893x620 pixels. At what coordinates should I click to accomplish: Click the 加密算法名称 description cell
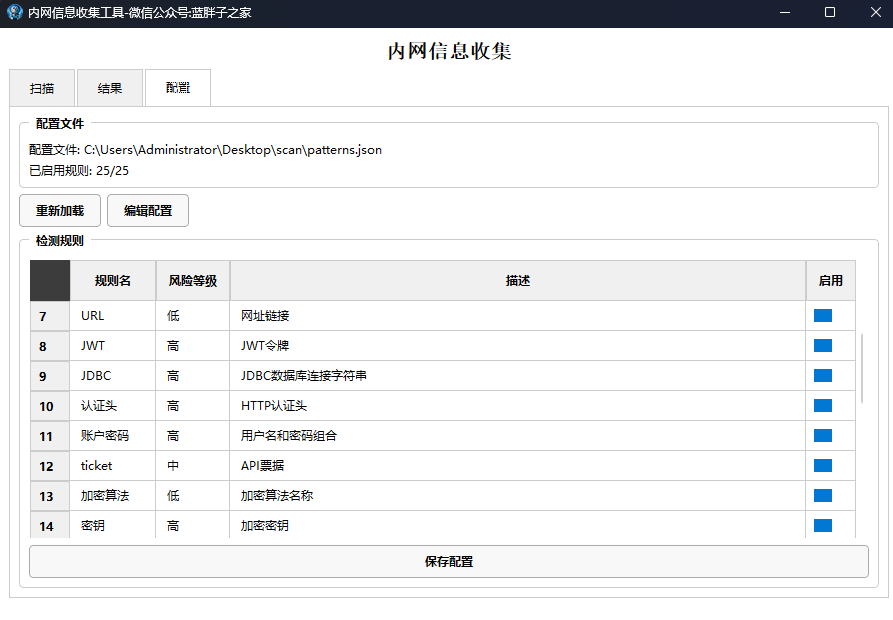pos(518,496)
